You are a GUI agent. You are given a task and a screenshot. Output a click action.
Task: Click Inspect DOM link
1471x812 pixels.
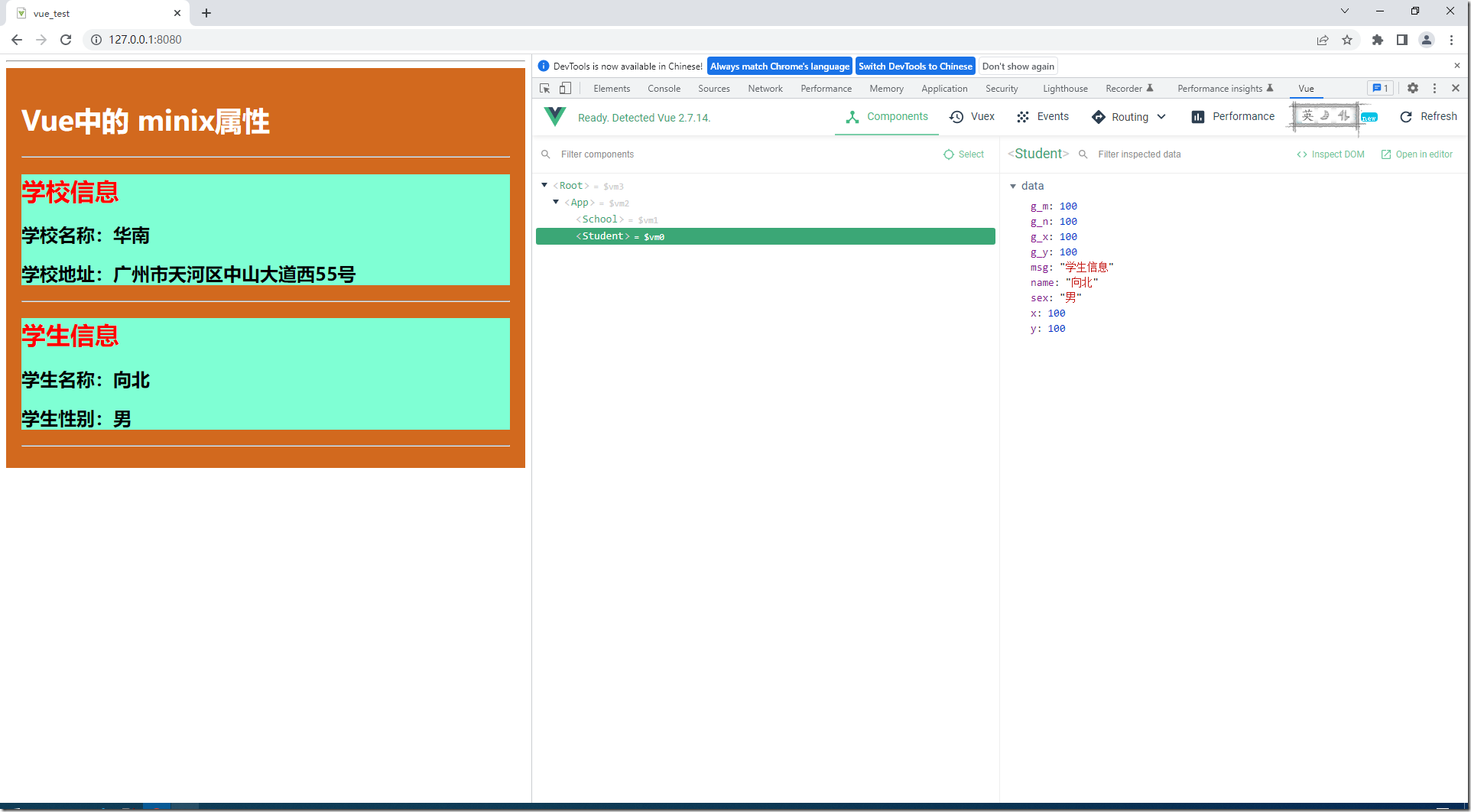[1330, 154]
